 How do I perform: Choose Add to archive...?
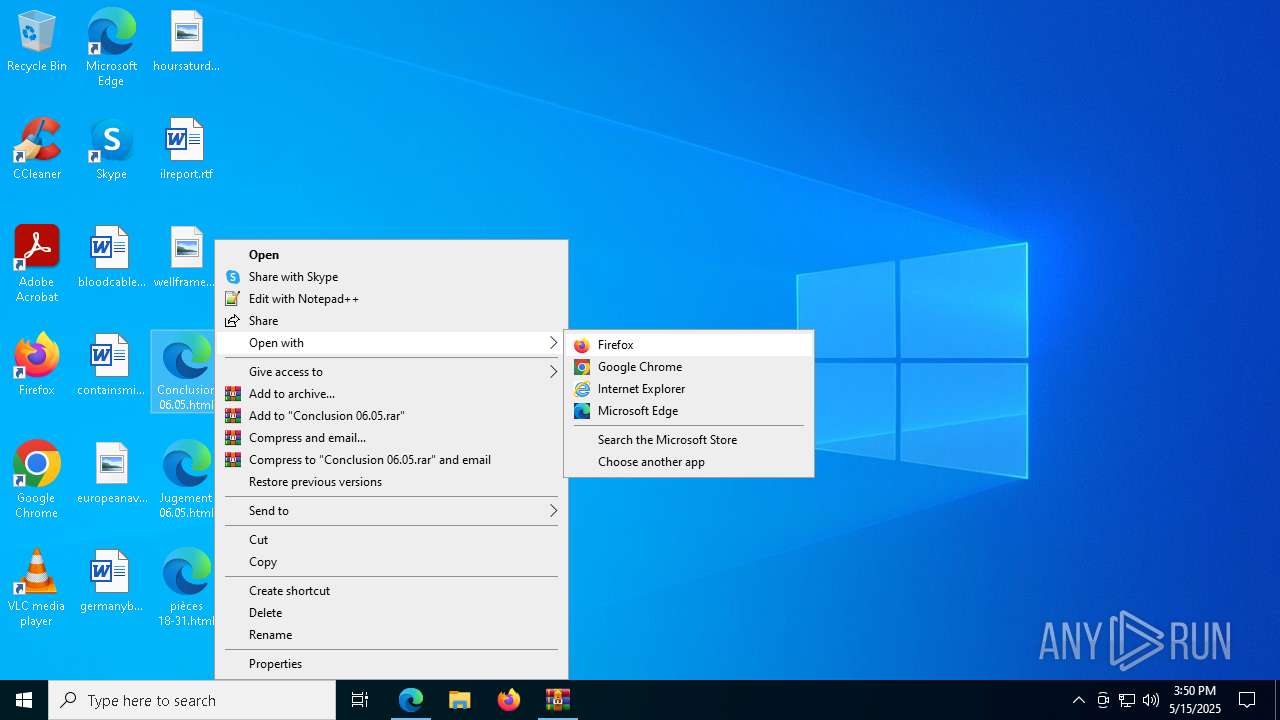(x=391, y=394)
